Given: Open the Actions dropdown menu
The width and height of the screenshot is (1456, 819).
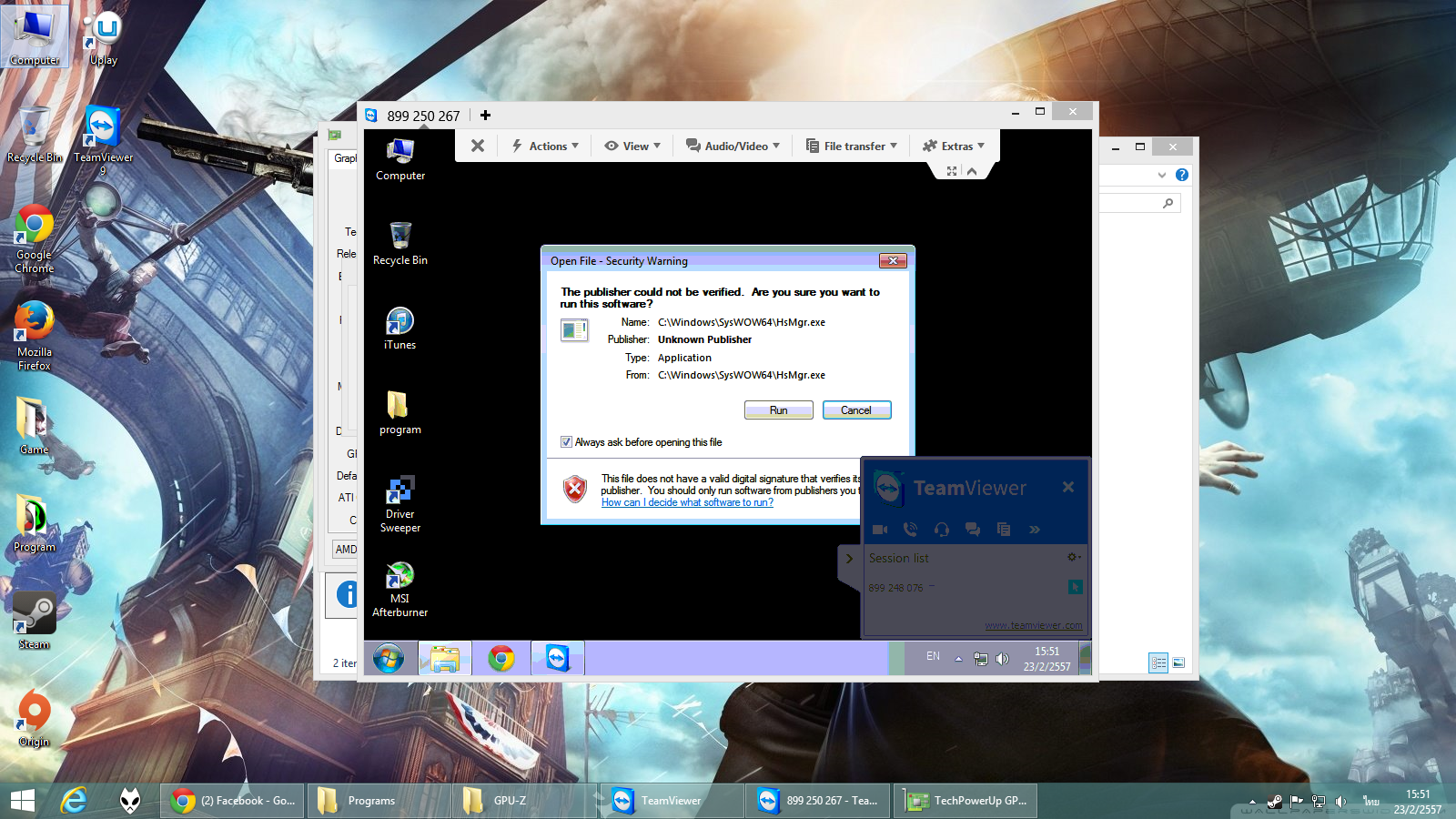Looking at the screenshot, I should [545, 146].
